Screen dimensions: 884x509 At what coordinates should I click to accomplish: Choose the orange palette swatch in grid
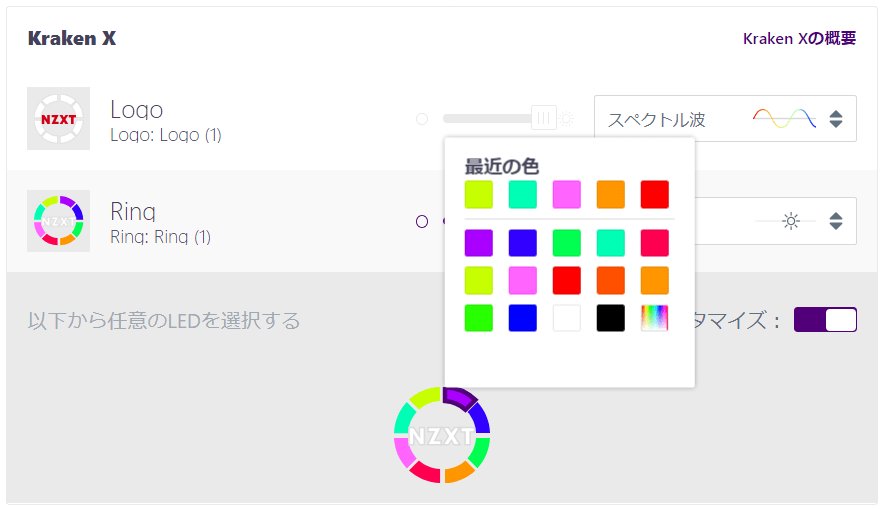tap(655, 281)
